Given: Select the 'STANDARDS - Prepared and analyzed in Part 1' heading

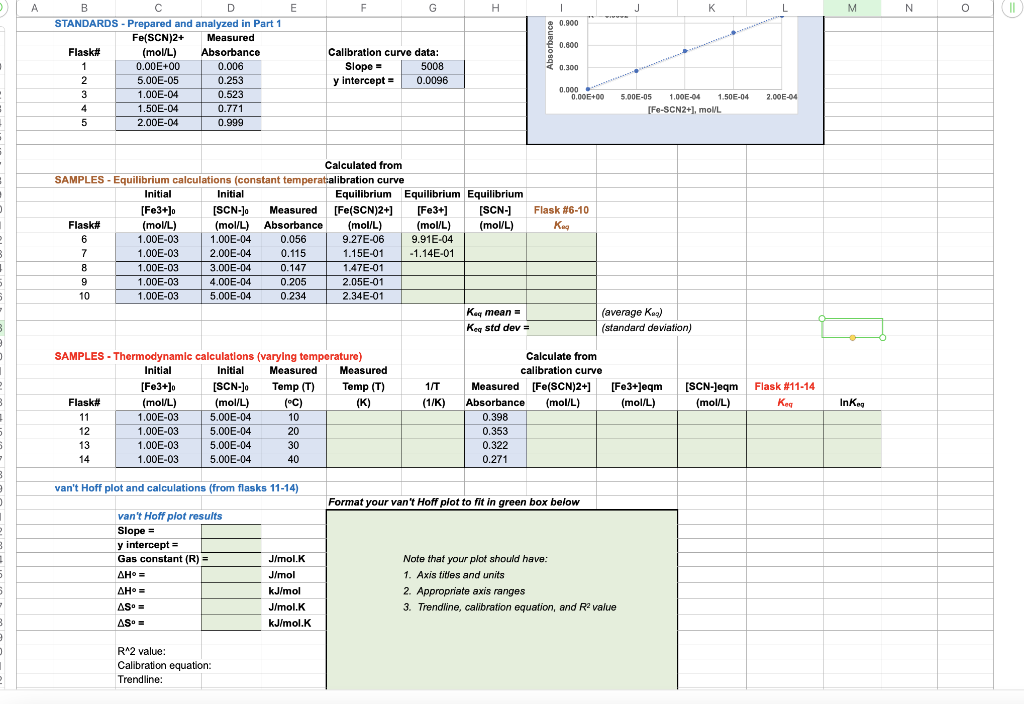Looking at the screenshot, I should click(x=168, y=24).
